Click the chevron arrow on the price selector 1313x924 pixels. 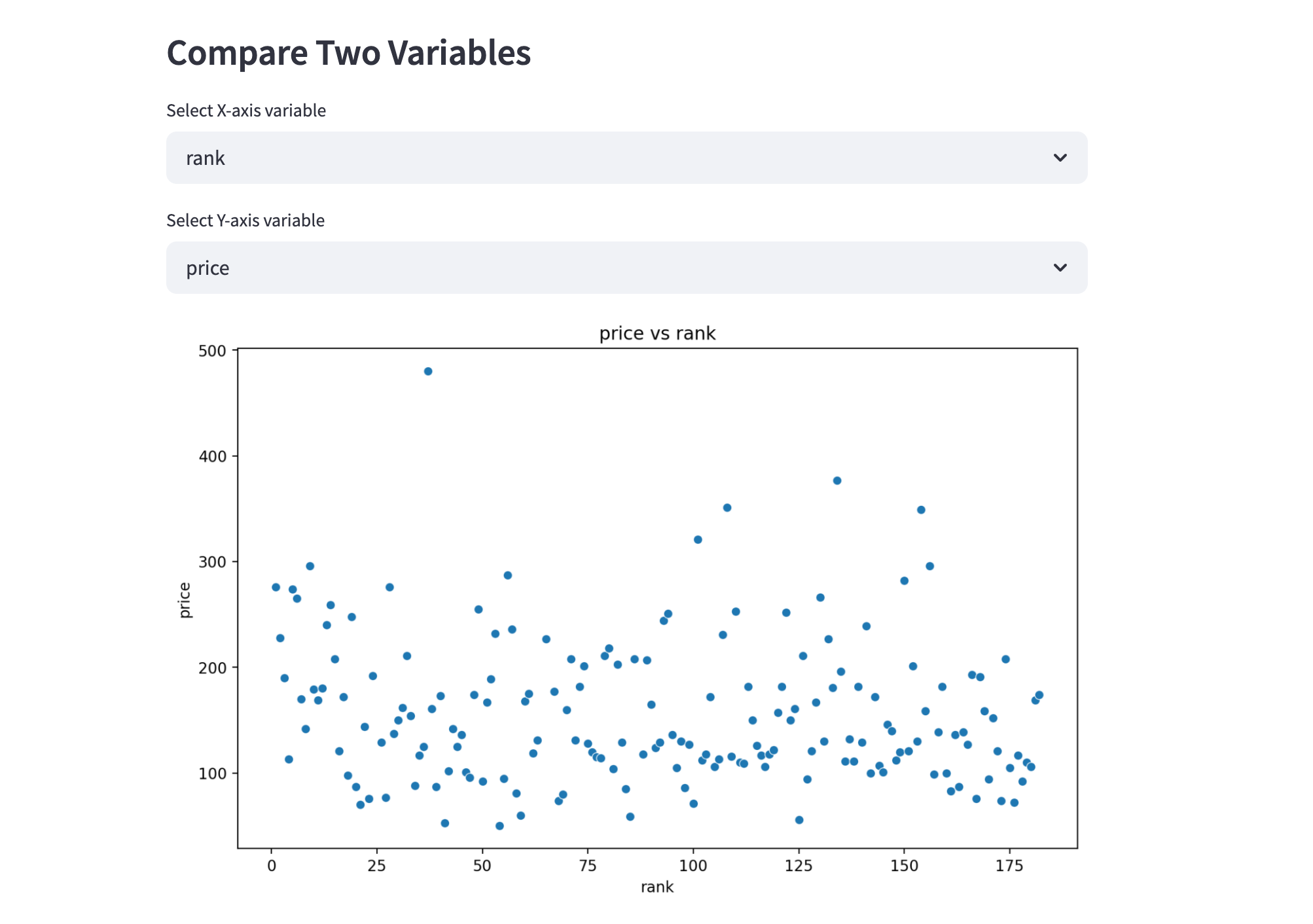pos(1060,267)
